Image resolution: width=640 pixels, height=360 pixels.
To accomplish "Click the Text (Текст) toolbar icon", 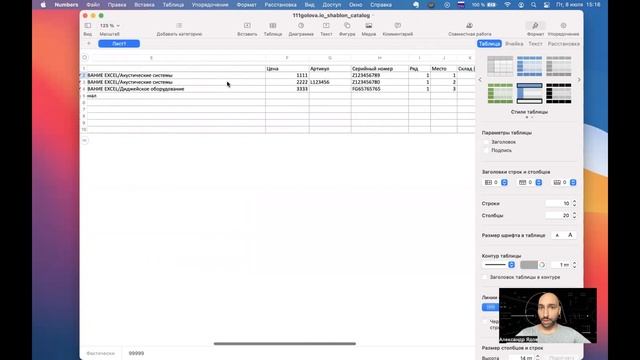I will click(x=326, y=26).
